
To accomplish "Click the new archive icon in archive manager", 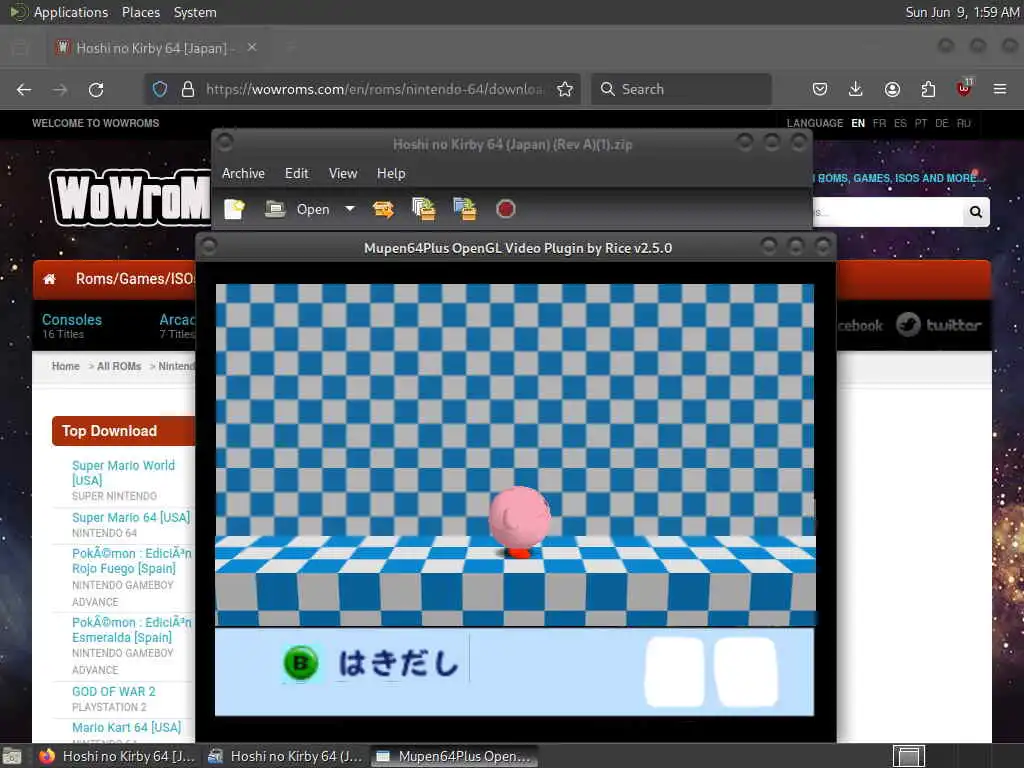I will point(234,209).
